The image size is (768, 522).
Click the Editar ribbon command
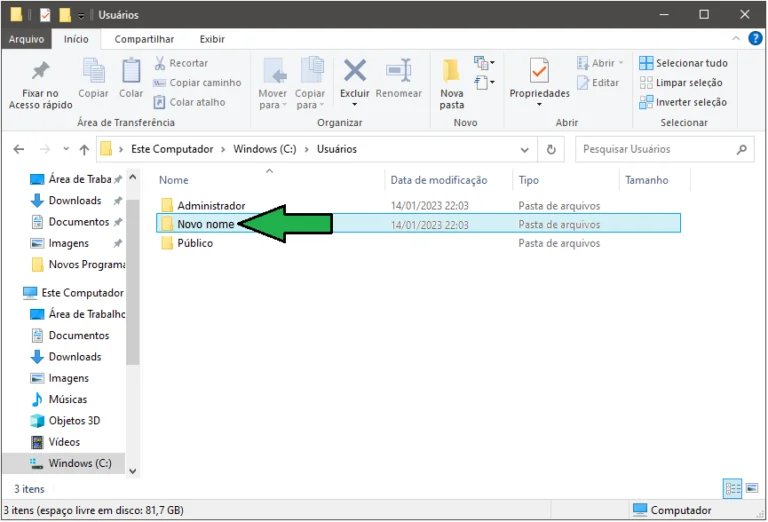click(598, 83)
